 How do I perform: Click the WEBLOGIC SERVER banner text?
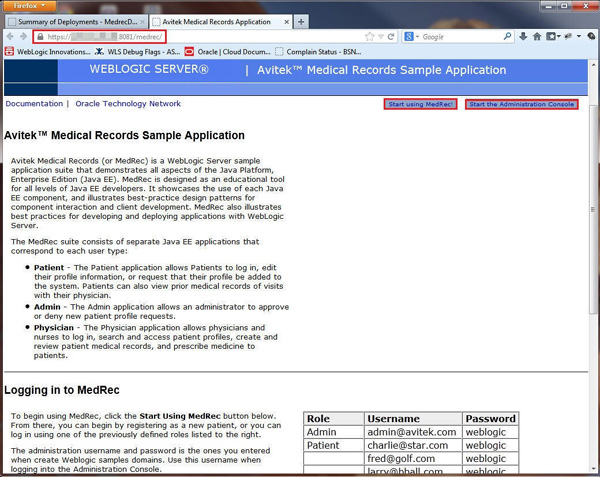[x=149, y=70]
